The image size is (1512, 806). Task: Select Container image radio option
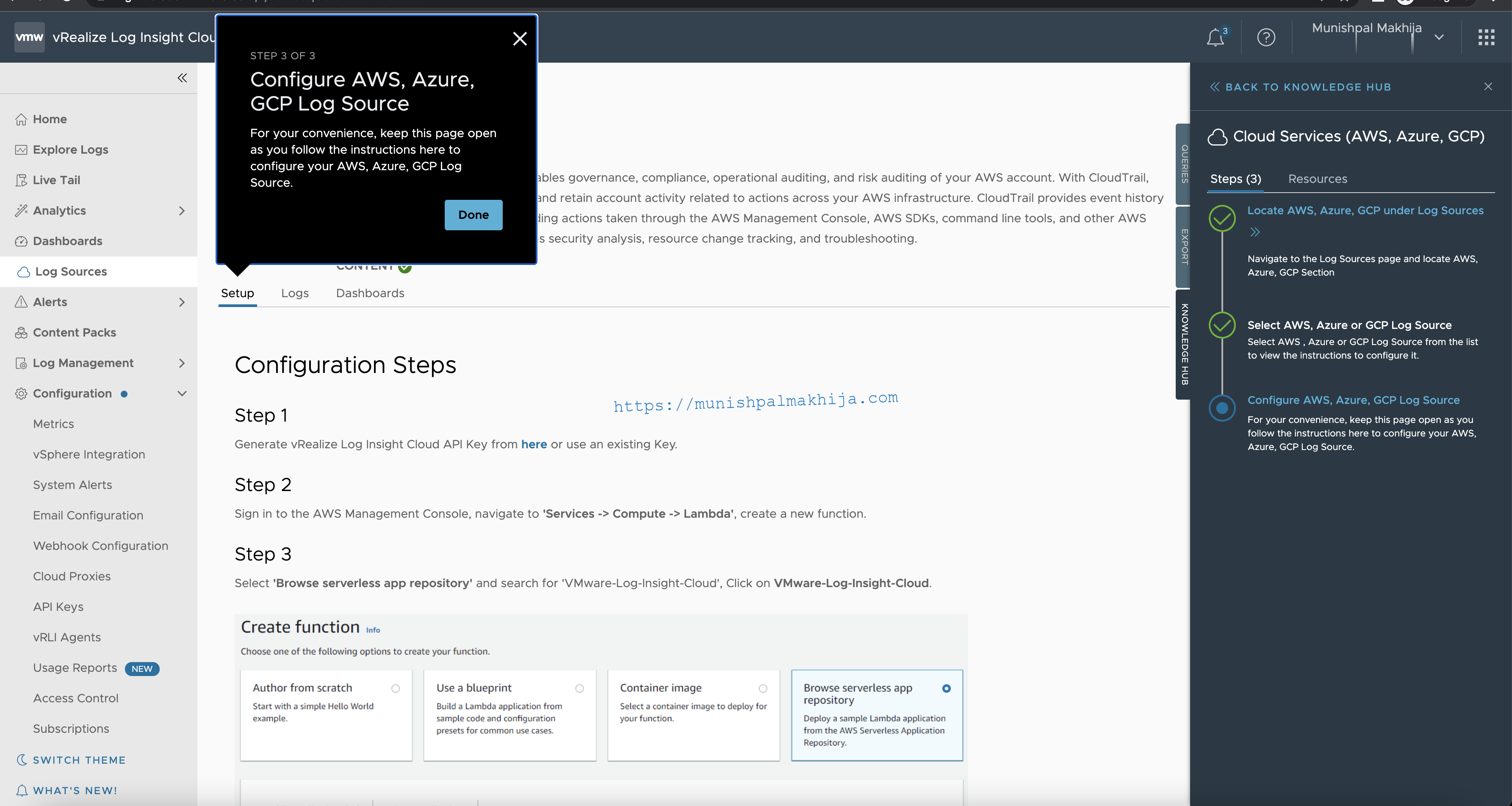(763, 688)
